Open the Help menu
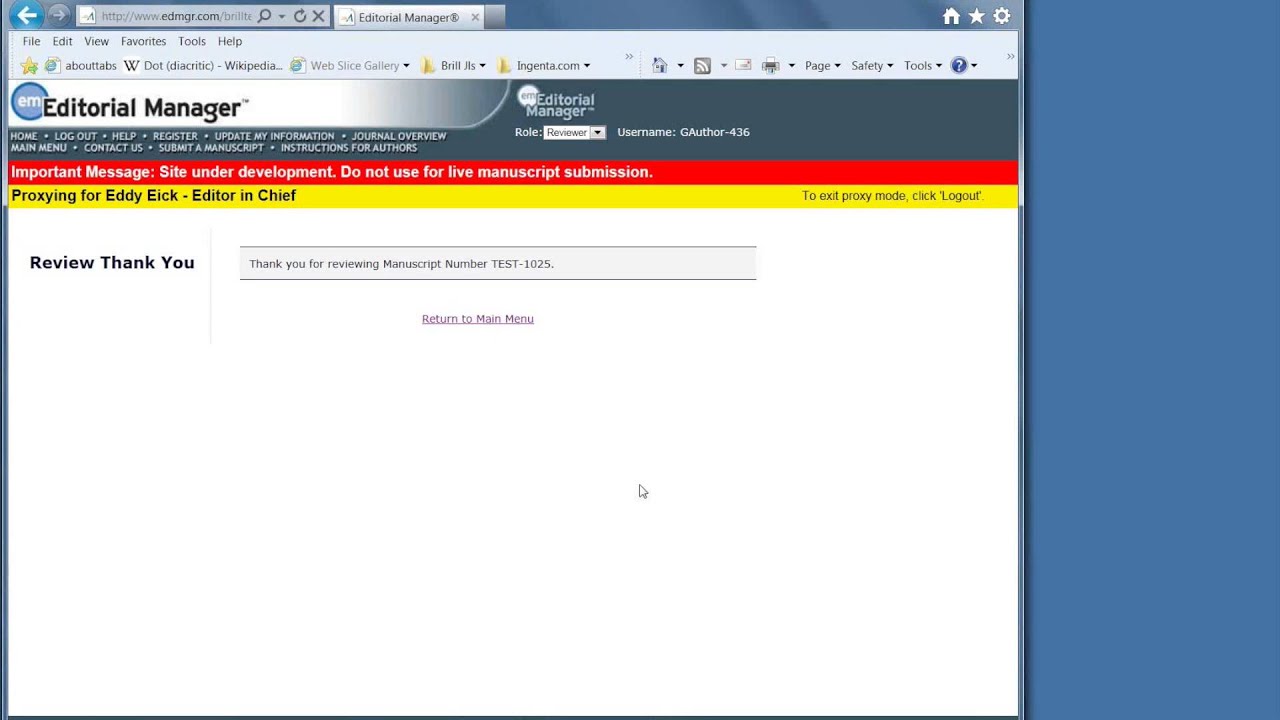Viewport: 1280px width, 720px height. click(230, 41)
